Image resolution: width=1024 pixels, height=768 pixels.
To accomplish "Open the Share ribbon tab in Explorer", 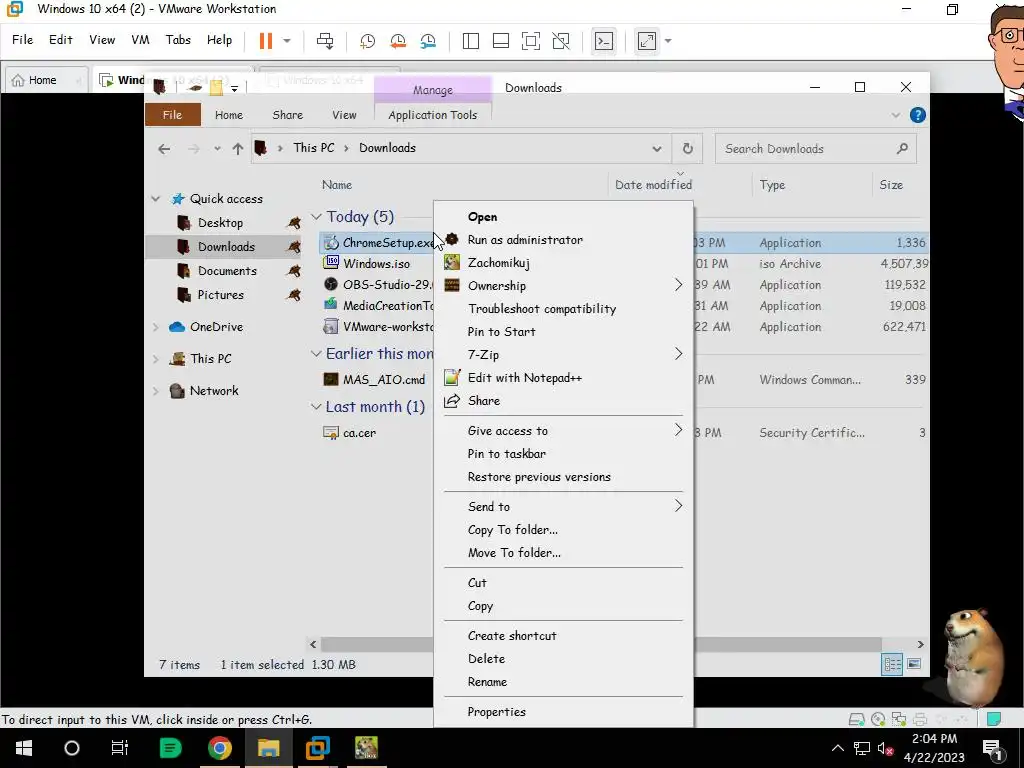I will point(288,115).
